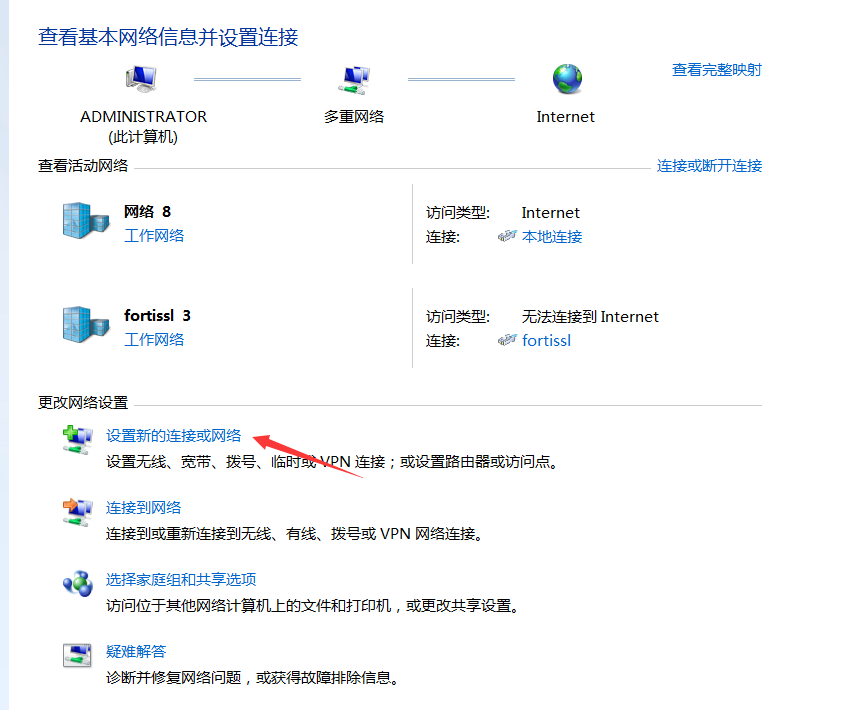This screenshot has width=864, height=710.
Task: Click the Internet globe icon
Action: (x=566, y=80)
